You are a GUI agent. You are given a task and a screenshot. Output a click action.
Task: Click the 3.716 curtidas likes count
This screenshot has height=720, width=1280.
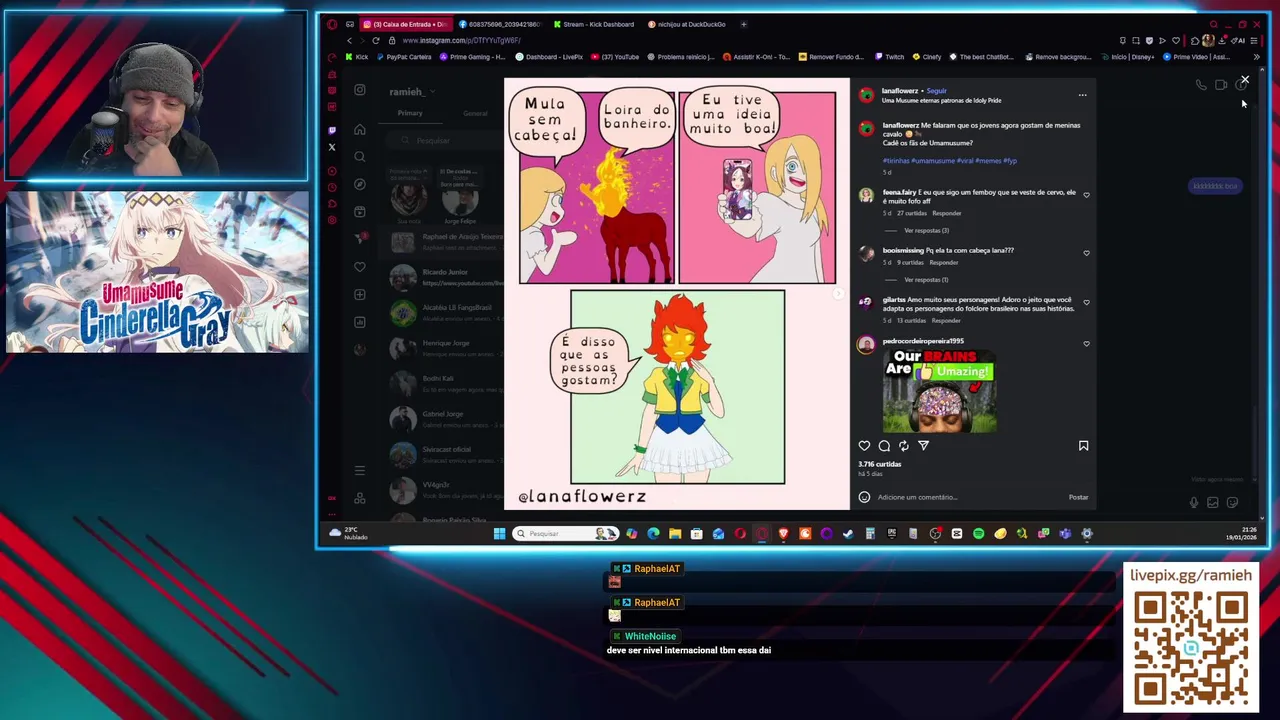pos(879,464)
